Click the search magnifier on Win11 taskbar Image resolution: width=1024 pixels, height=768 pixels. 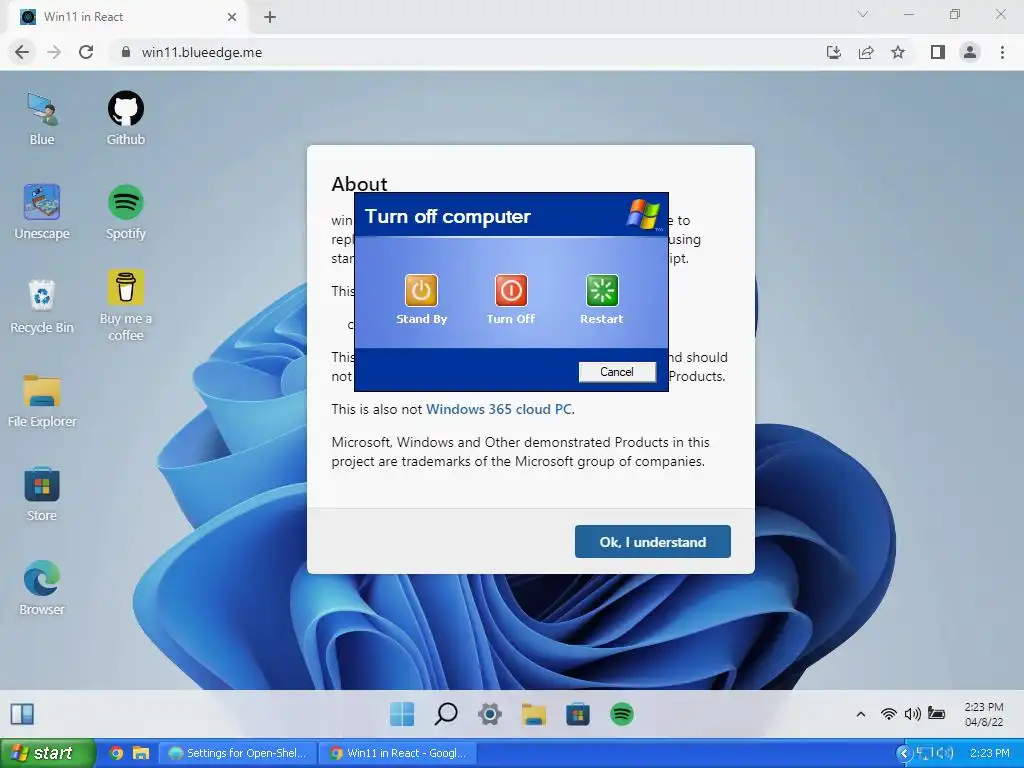click(446, 714)
